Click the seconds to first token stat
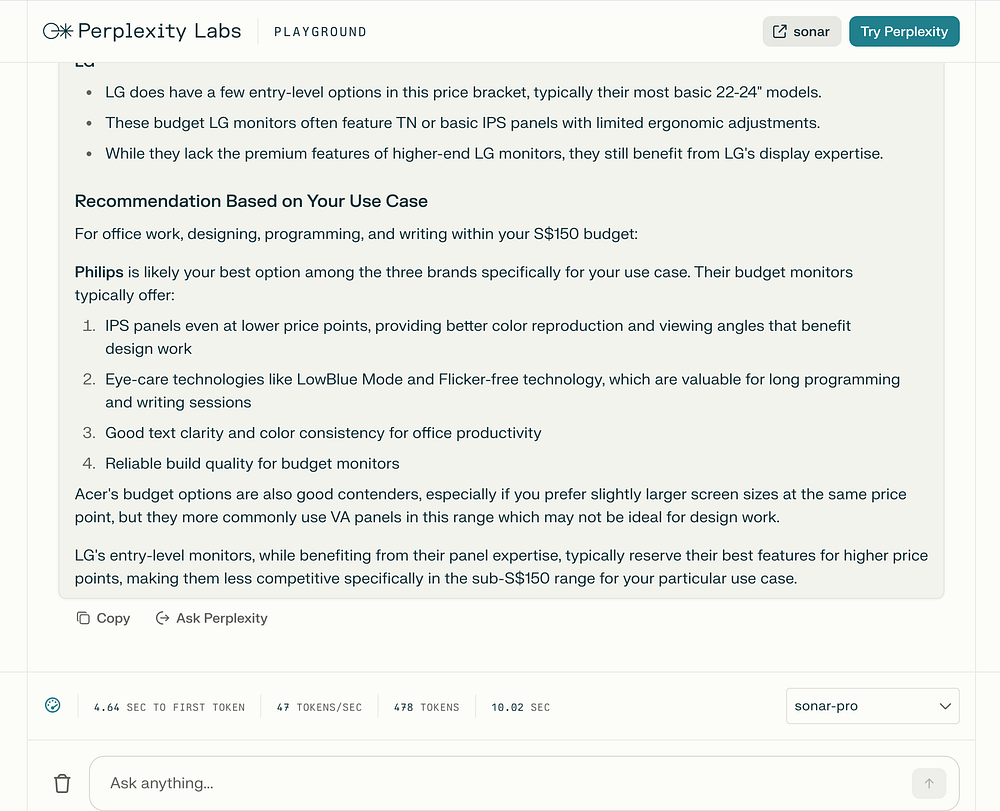This screenshot has height=811, width=1000. coord(169,707)
